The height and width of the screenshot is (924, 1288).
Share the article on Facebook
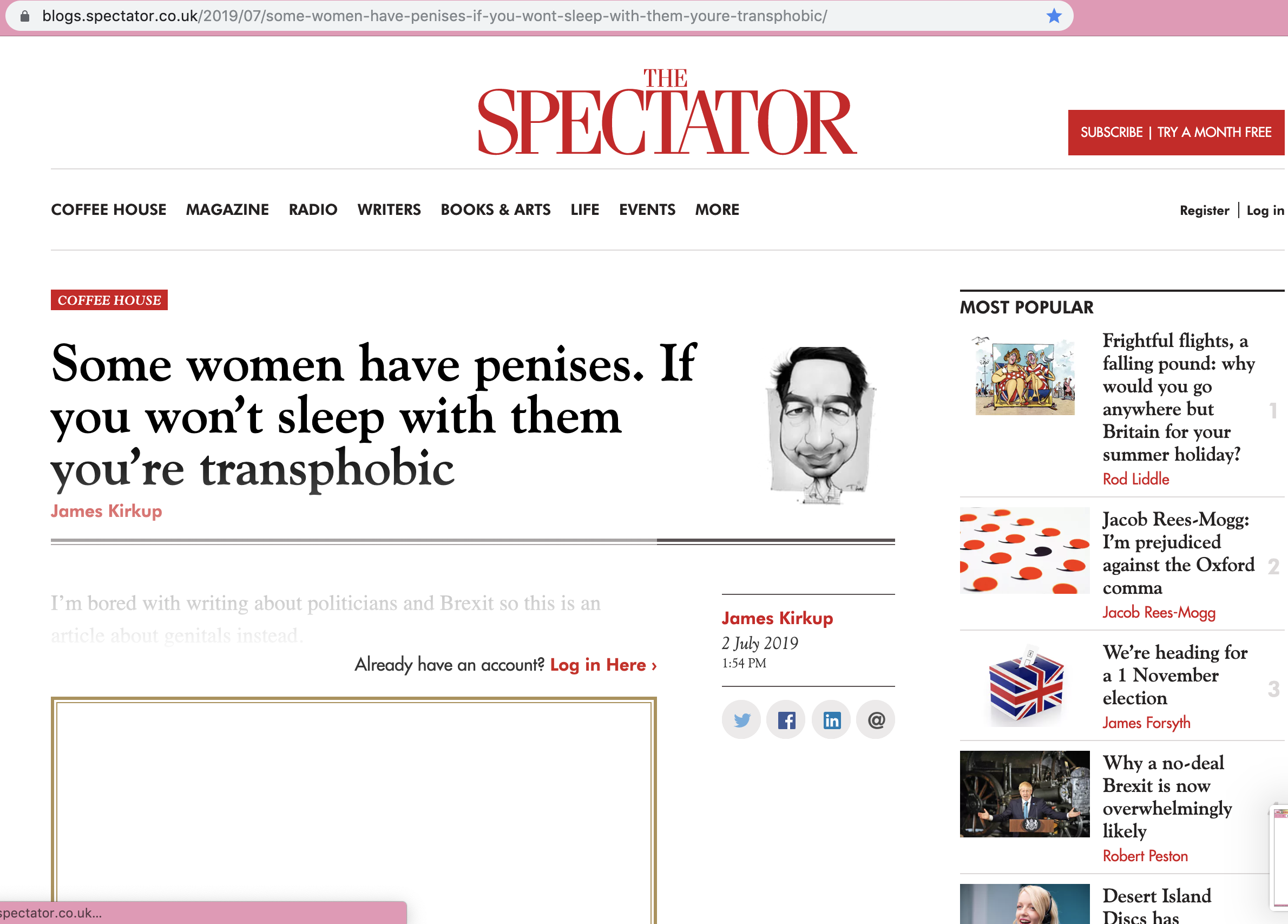(x=786, y=719)
